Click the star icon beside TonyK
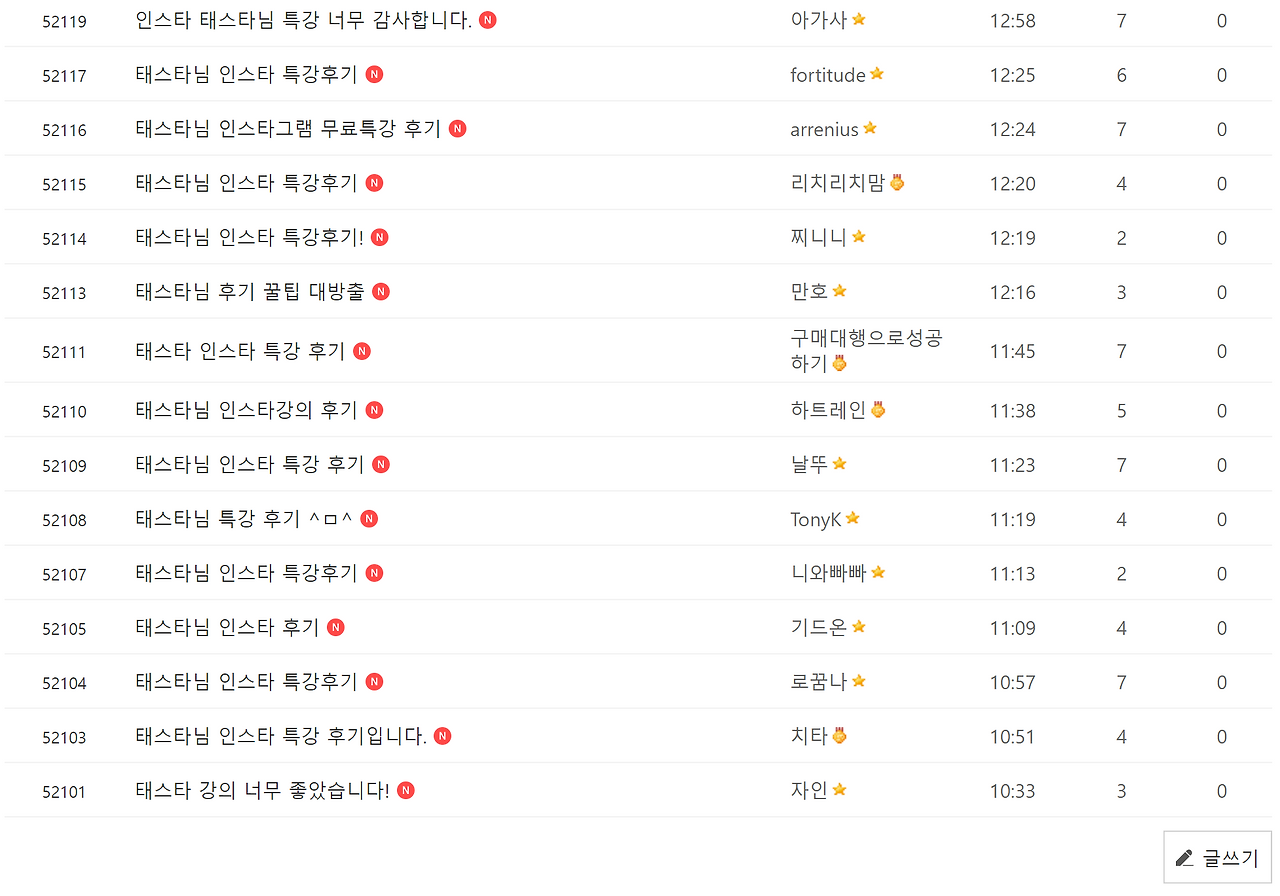The image size is (1280, 896). (852, 518)
